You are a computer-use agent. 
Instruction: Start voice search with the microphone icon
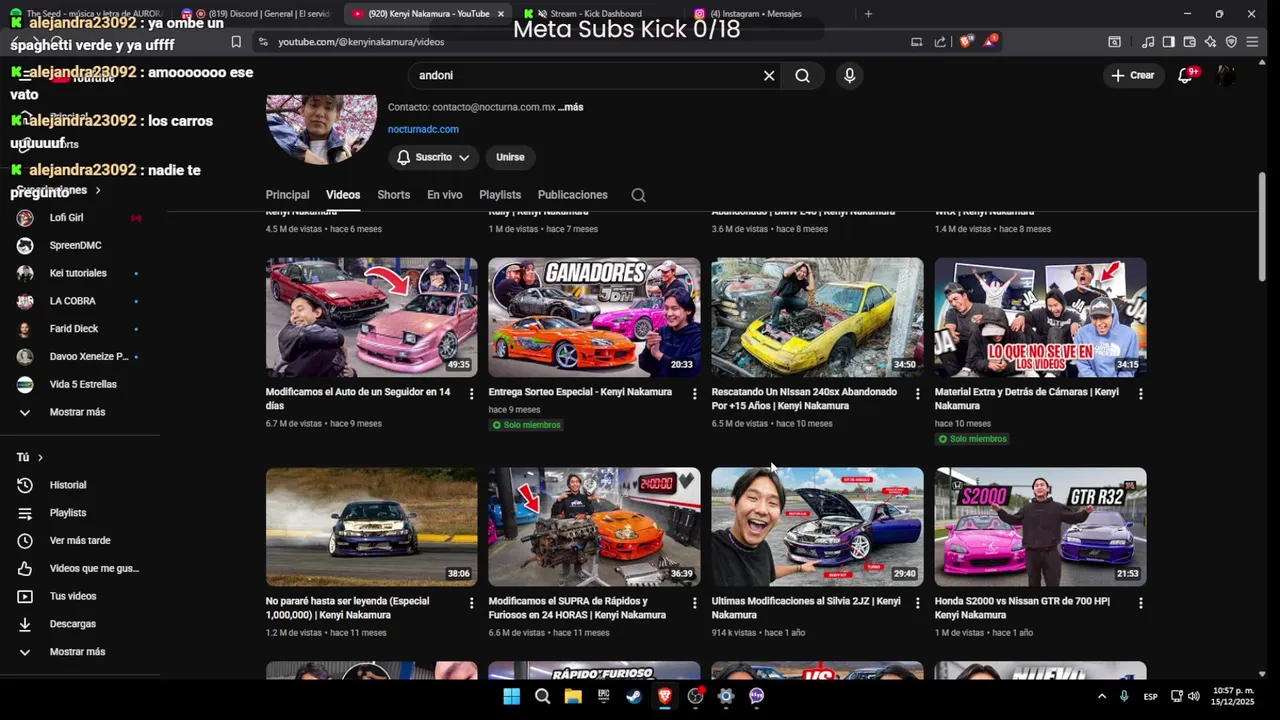pos(849,75)
